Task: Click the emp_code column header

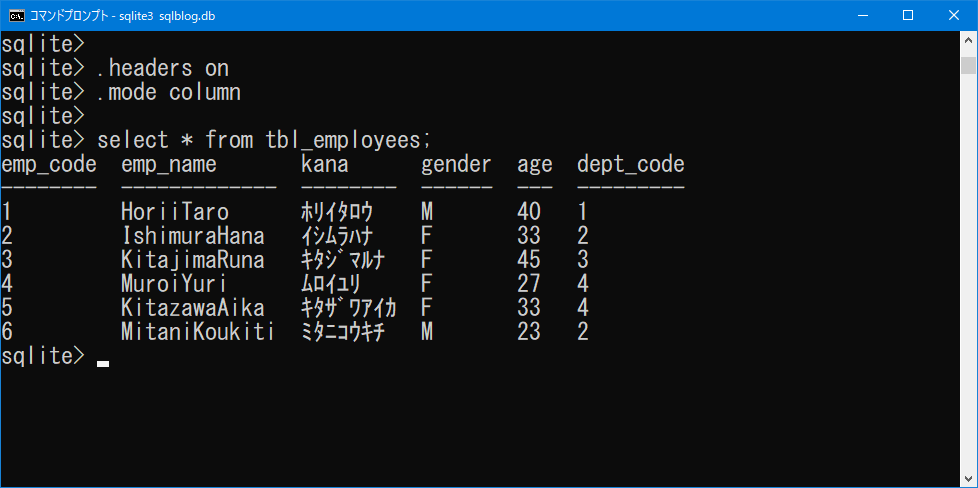Action: [49, 164]
